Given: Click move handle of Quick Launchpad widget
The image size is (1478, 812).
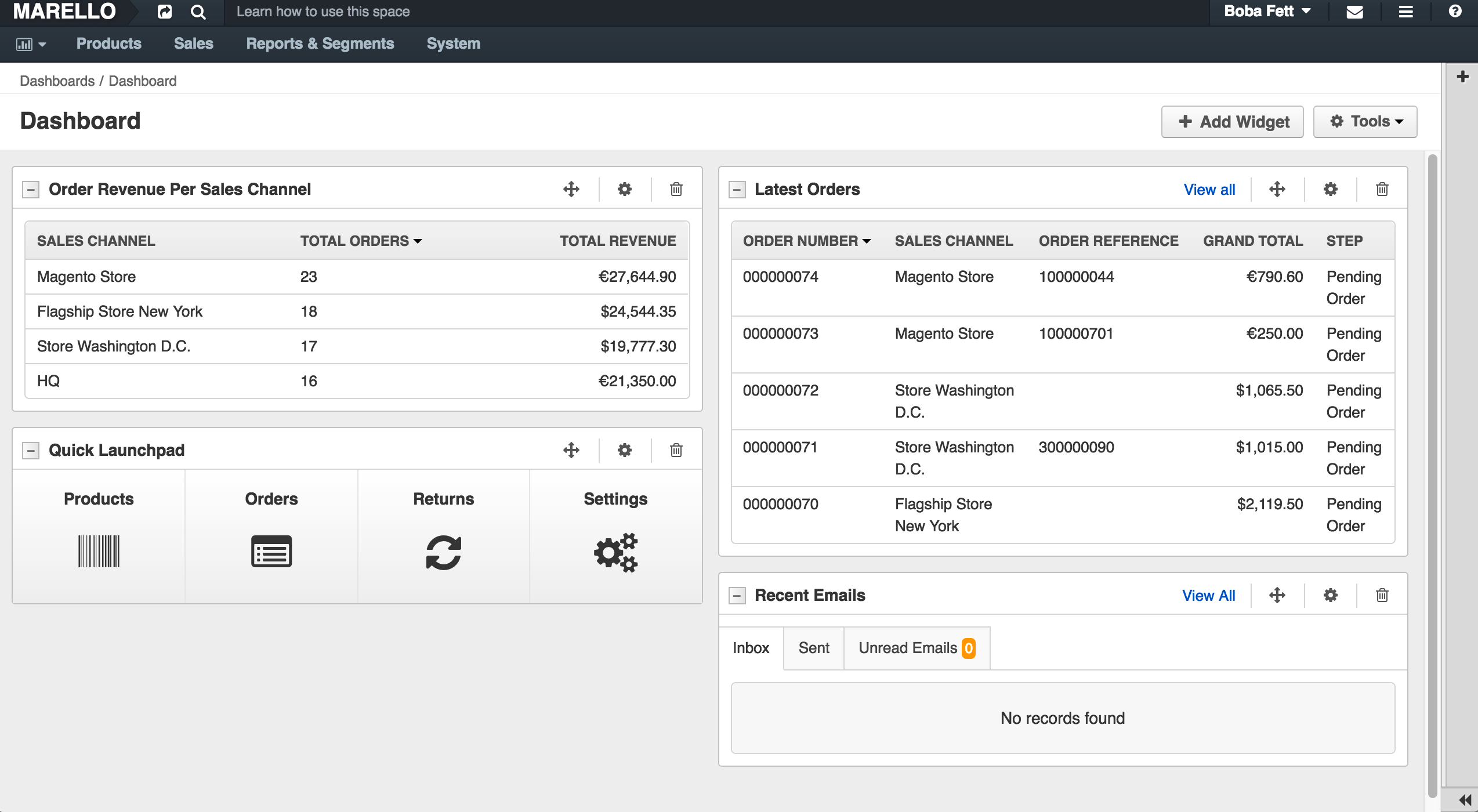Looking at the screenshot, I should pos(571,450).
